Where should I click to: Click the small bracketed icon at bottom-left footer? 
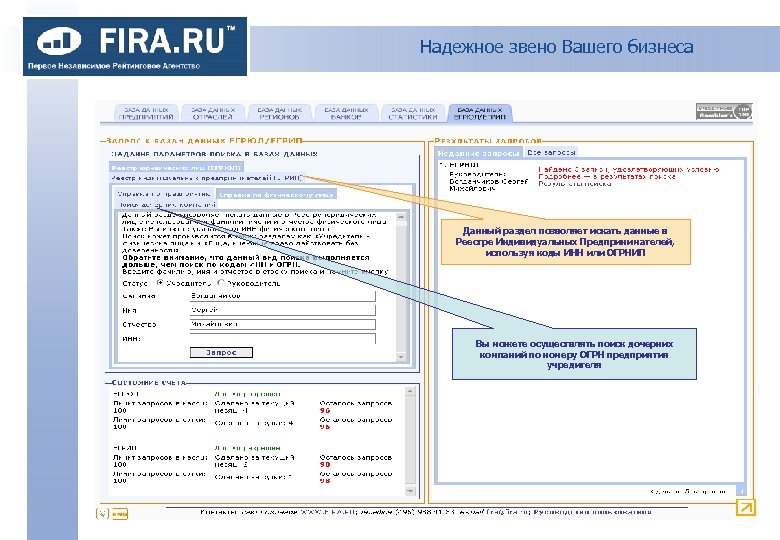(x=102, y=514)
